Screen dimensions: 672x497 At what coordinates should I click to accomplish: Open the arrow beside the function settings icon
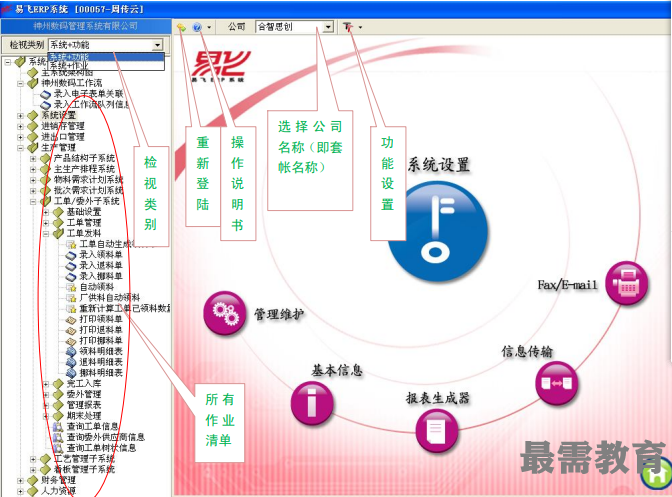(360, 27)
